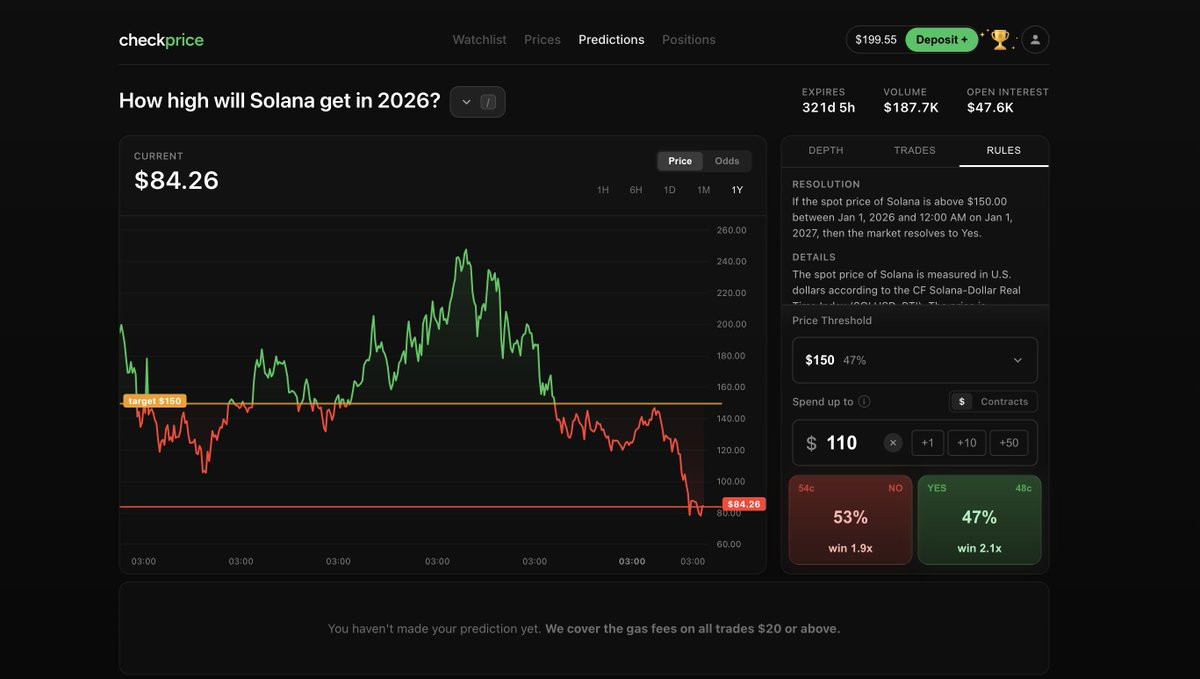Screen dimensions: 1200x679
Task: Click the $199.55 account balance
Action: coord(876,40)
